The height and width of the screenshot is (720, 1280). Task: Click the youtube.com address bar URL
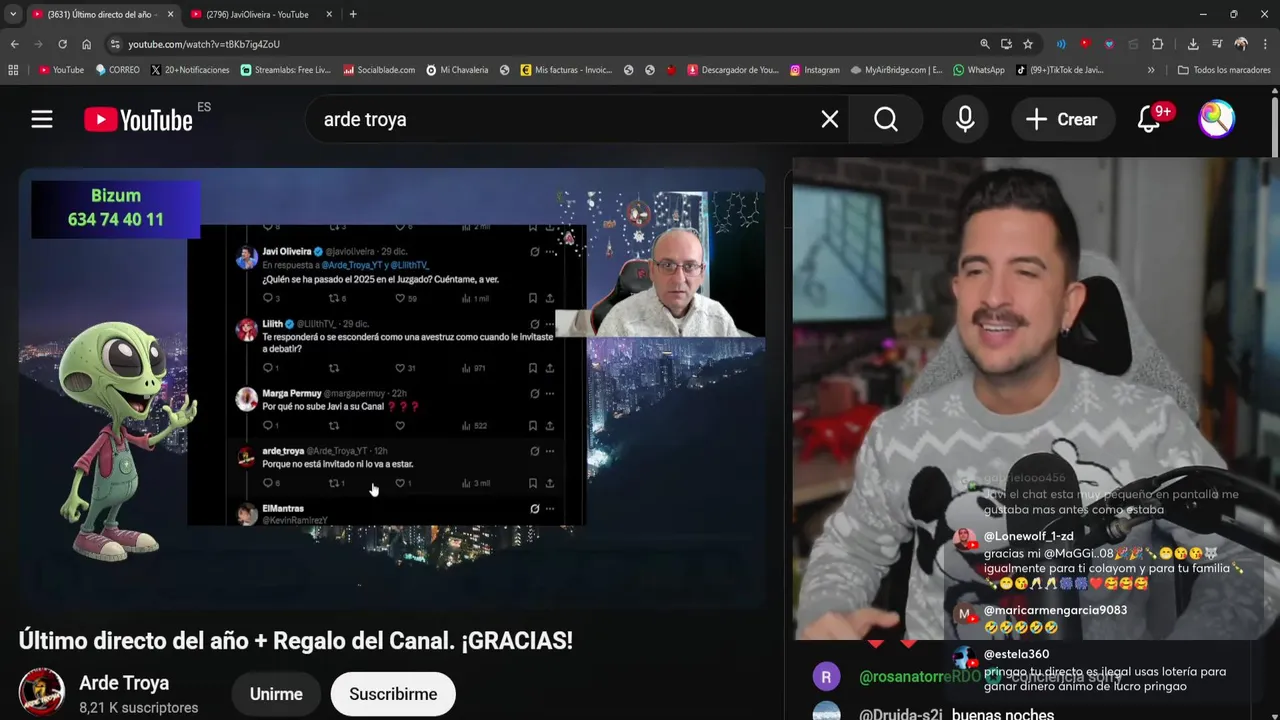click(x=204, y=44)
